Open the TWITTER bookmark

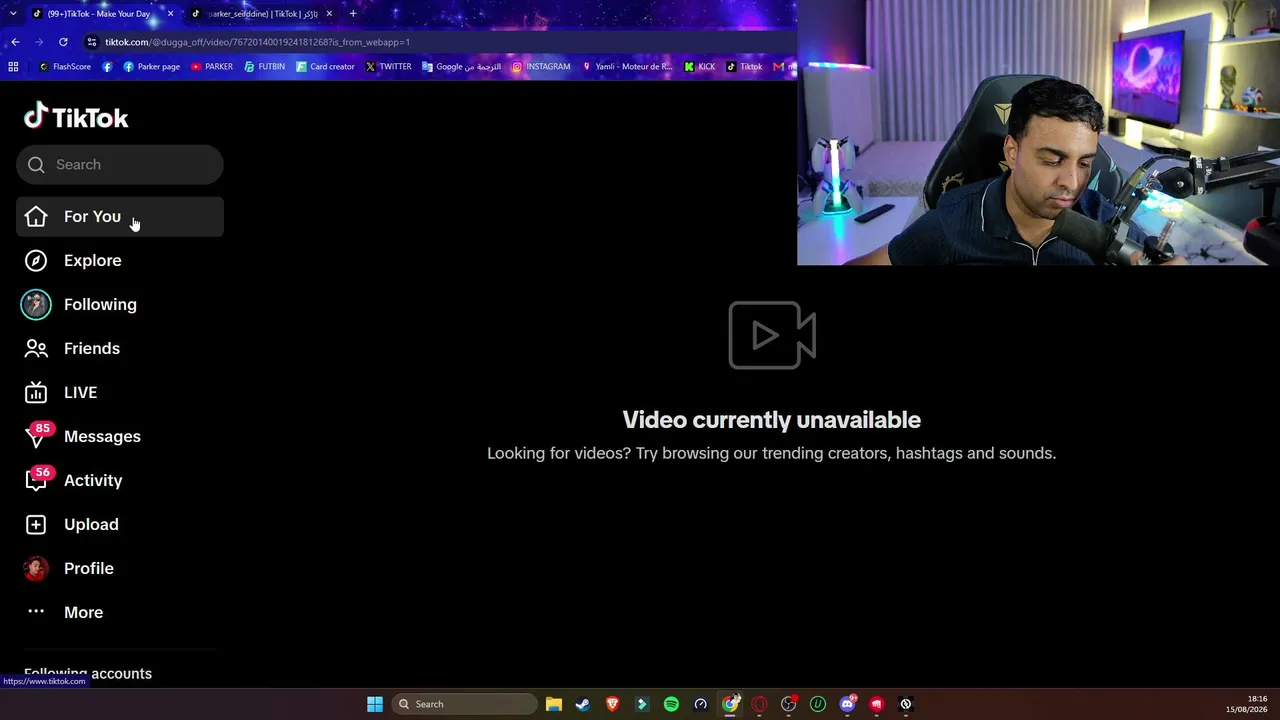tap(389, 67)
